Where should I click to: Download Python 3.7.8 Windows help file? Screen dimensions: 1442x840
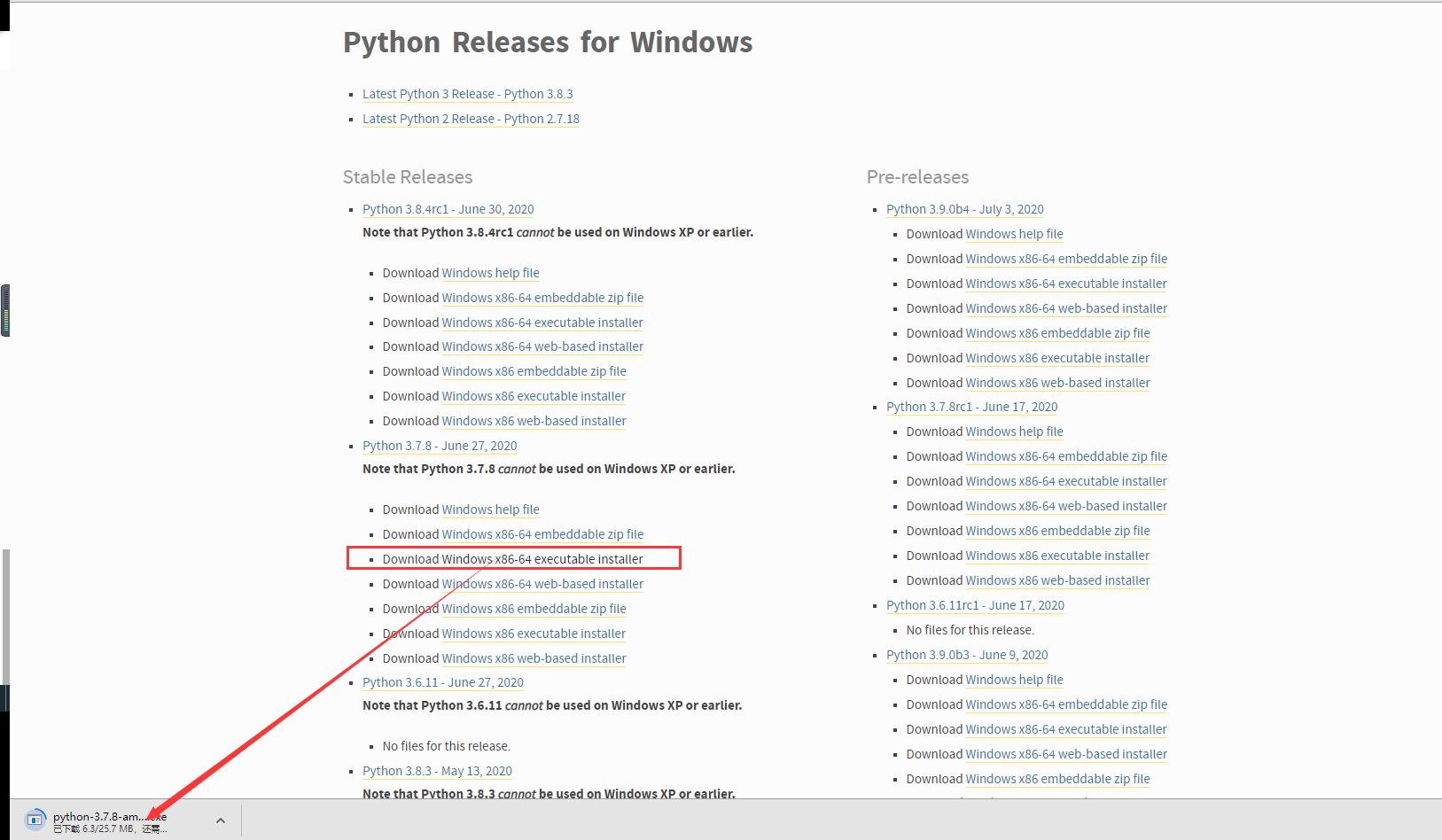click(490, 509)
